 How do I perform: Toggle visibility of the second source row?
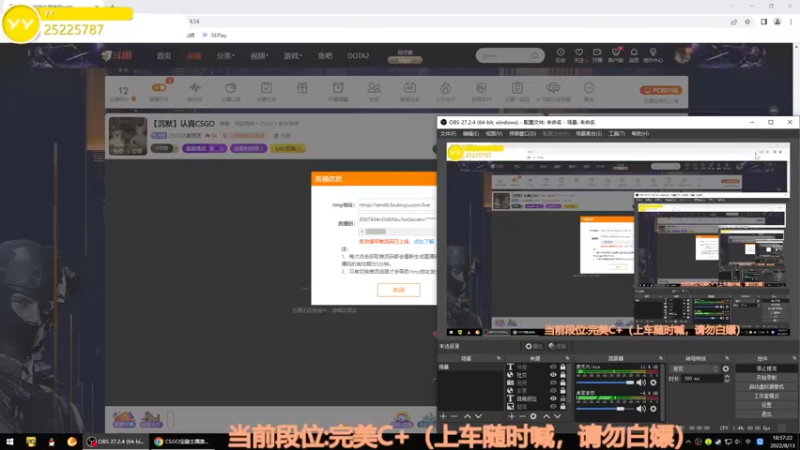click(x=553, y=374)
